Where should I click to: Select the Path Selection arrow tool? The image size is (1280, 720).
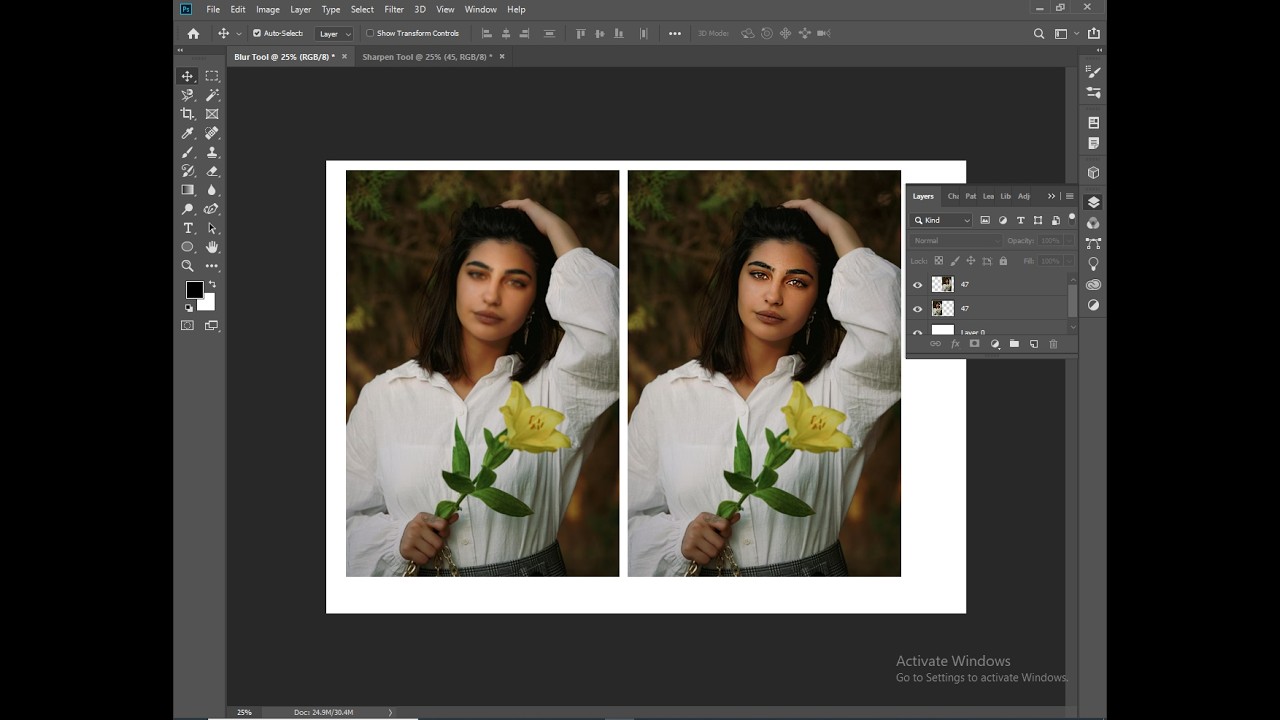click(x=212, y=228)
